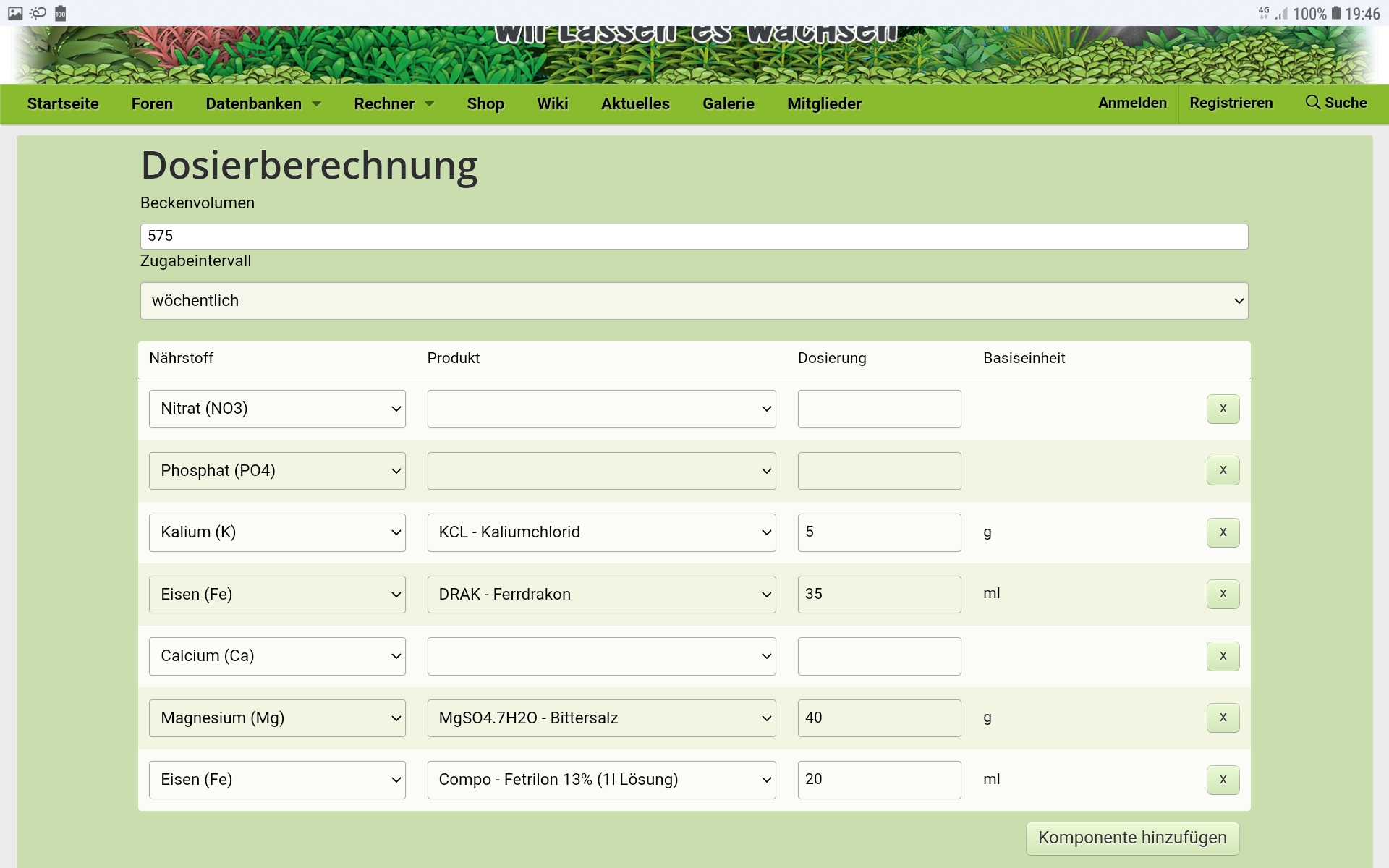The width and height of the screenshot is (1389, 868).
Task: Open the Magnesium (Mg) nutrient dropdown
Action: [277, 718]
